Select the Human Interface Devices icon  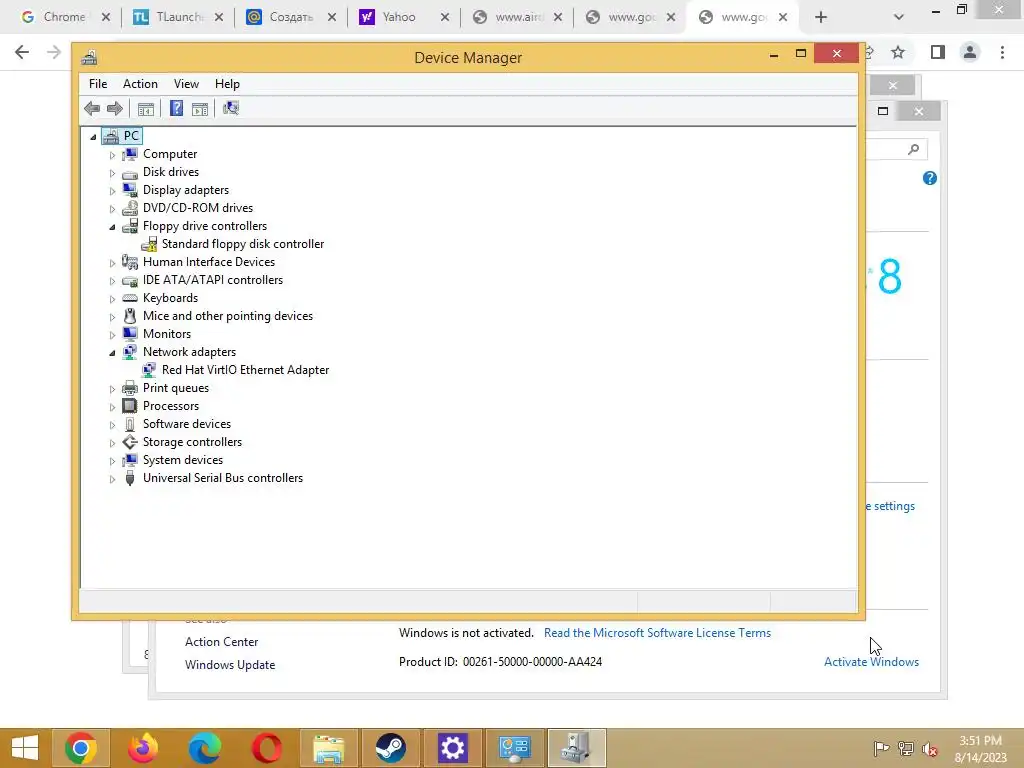130,262
